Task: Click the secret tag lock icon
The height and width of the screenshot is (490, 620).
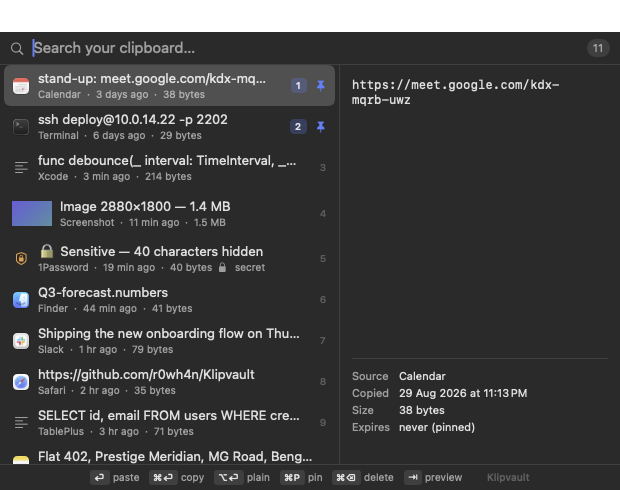Action: click(223, 267)
